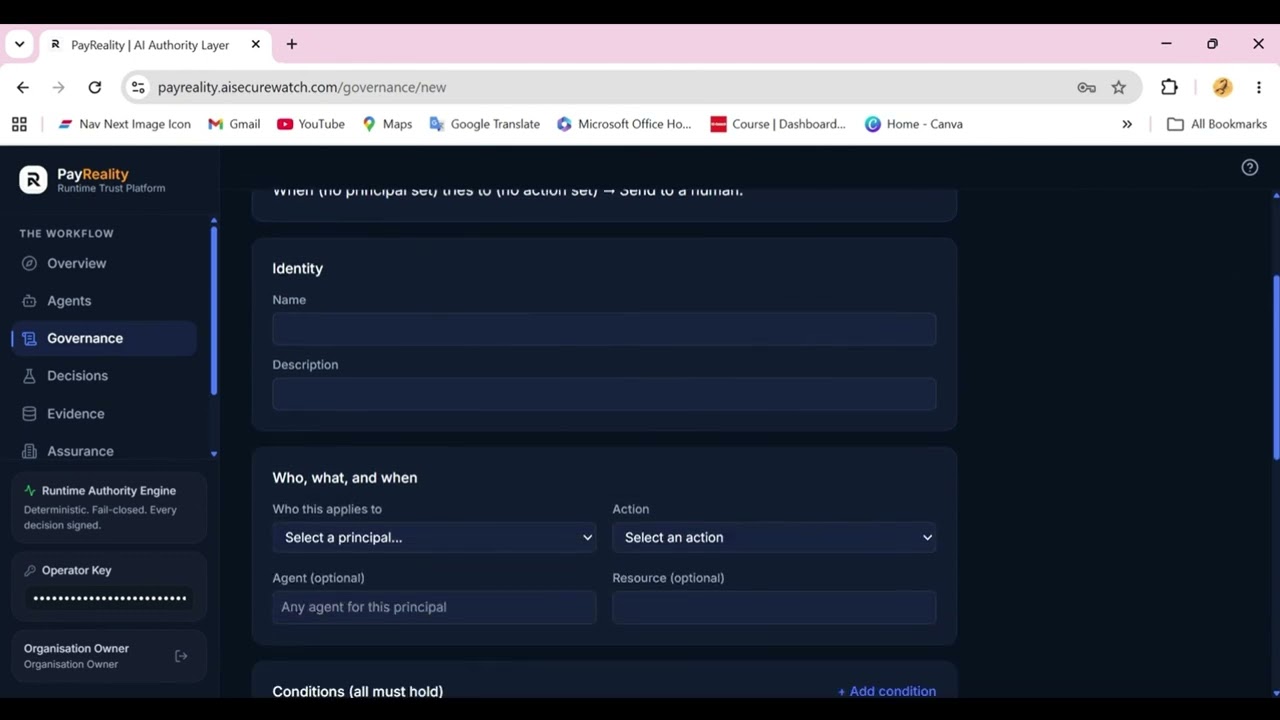1280x720 pixels.
Task: Click the Agent (optional) input field
Action: coord(434,607)
